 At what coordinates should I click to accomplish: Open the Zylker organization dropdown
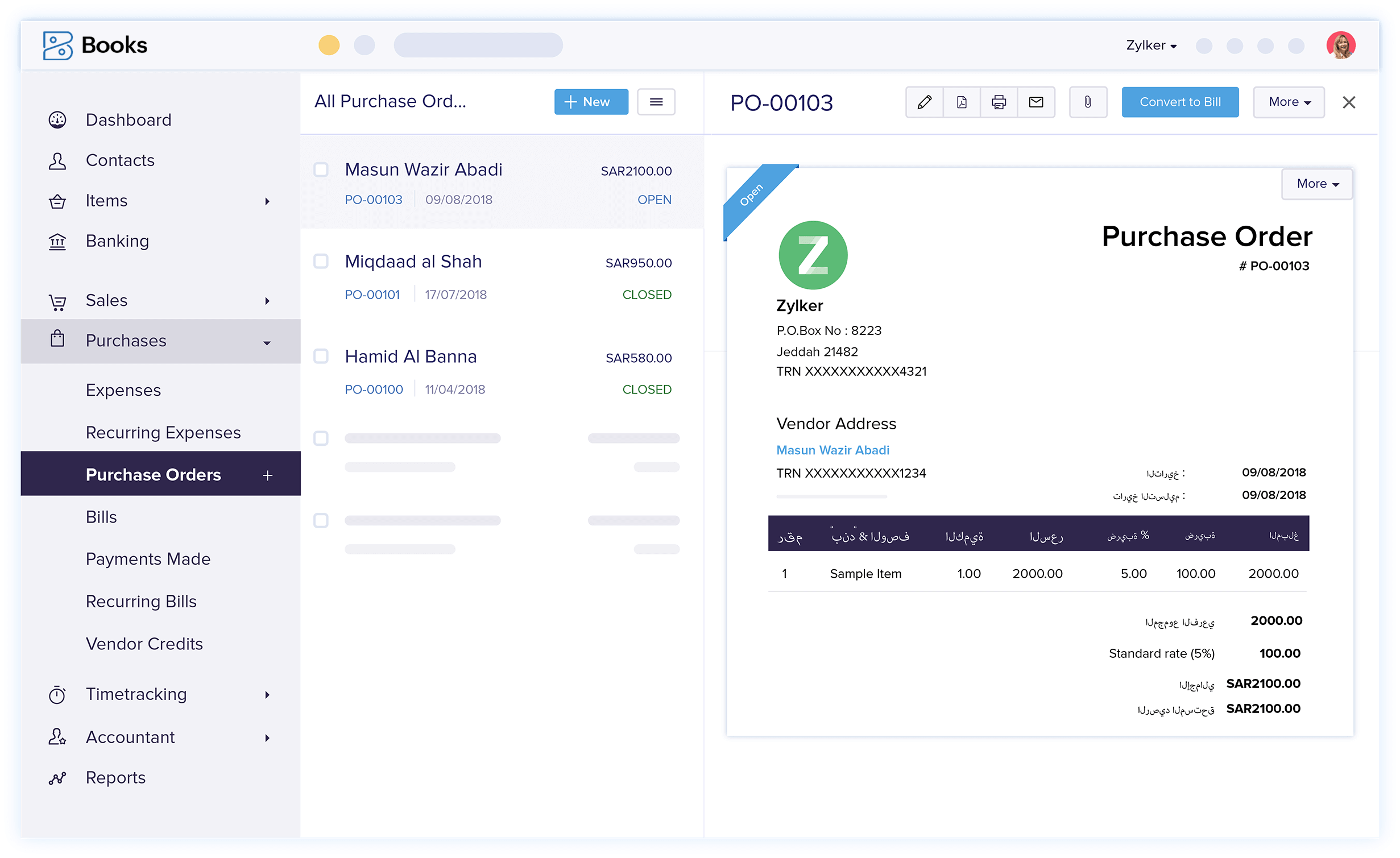[x=1151, y=45]
